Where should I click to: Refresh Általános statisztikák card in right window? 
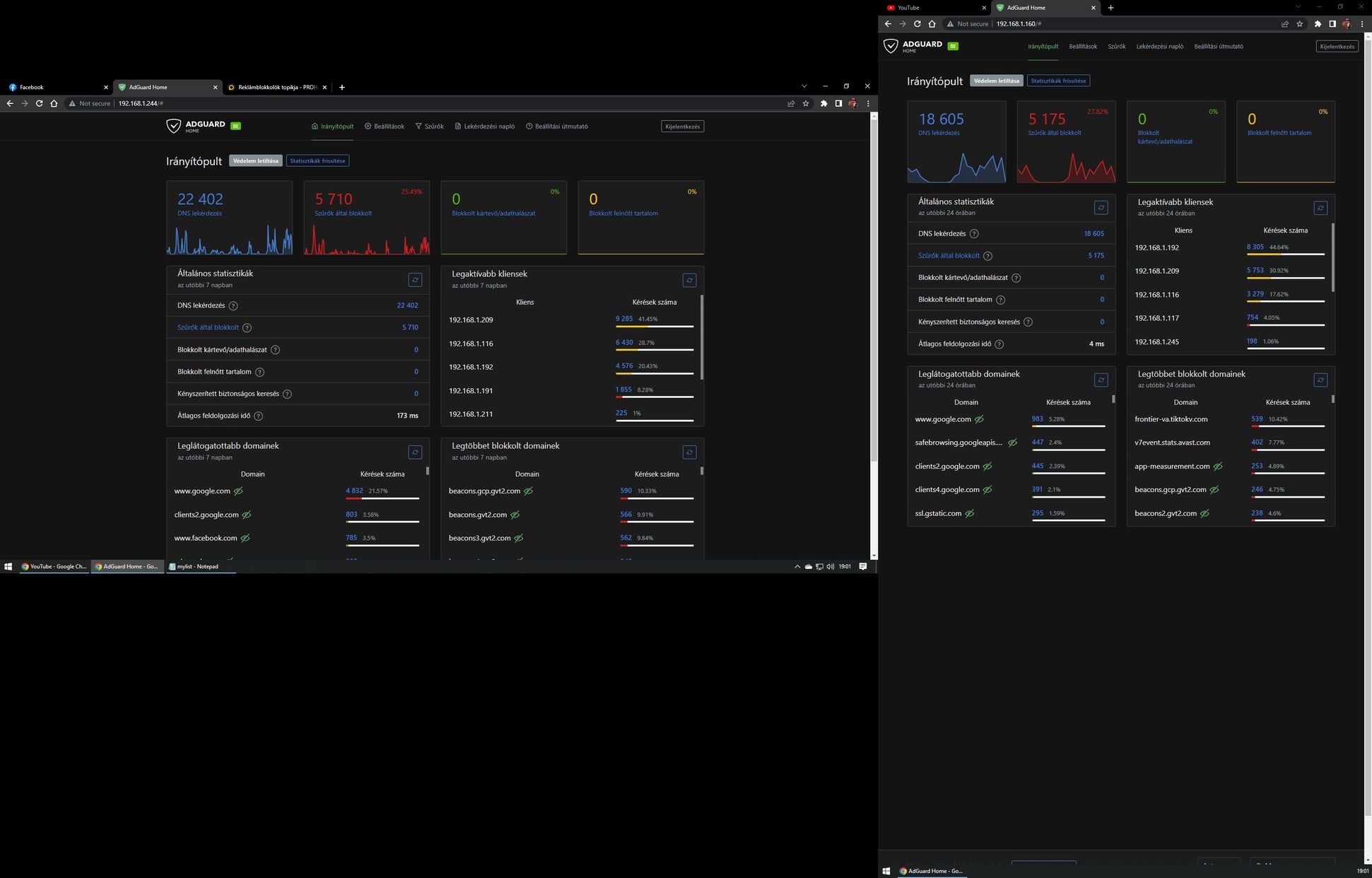[x=1101, y=208]
